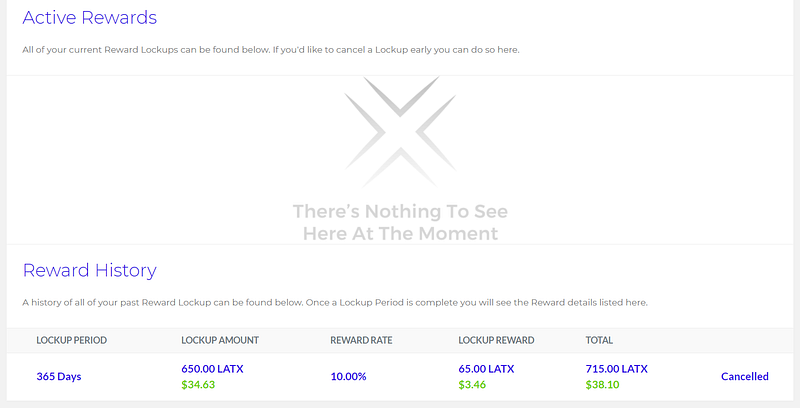Click the Reward History heading
The width and height of the screenshot is (800, 408).
coord(89,270)
